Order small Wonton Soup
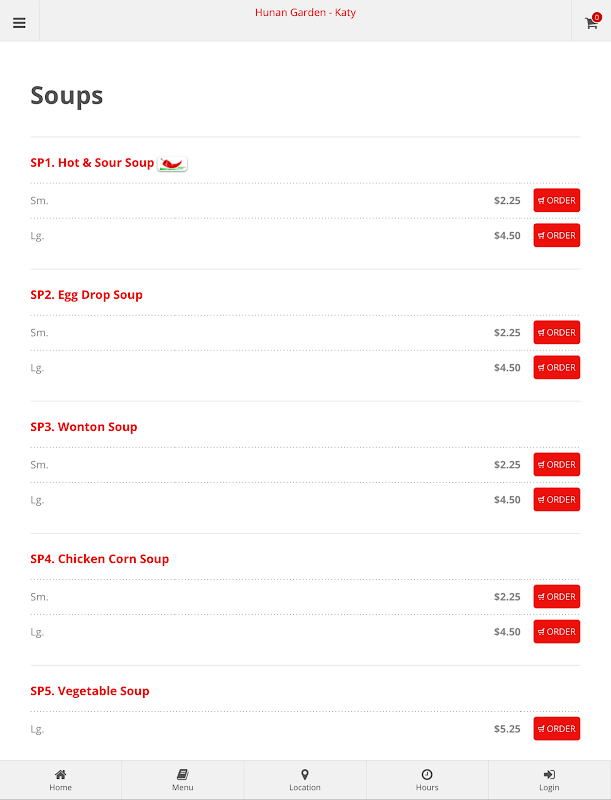Viewport: 611px width, 800px height. pos(556,464)
